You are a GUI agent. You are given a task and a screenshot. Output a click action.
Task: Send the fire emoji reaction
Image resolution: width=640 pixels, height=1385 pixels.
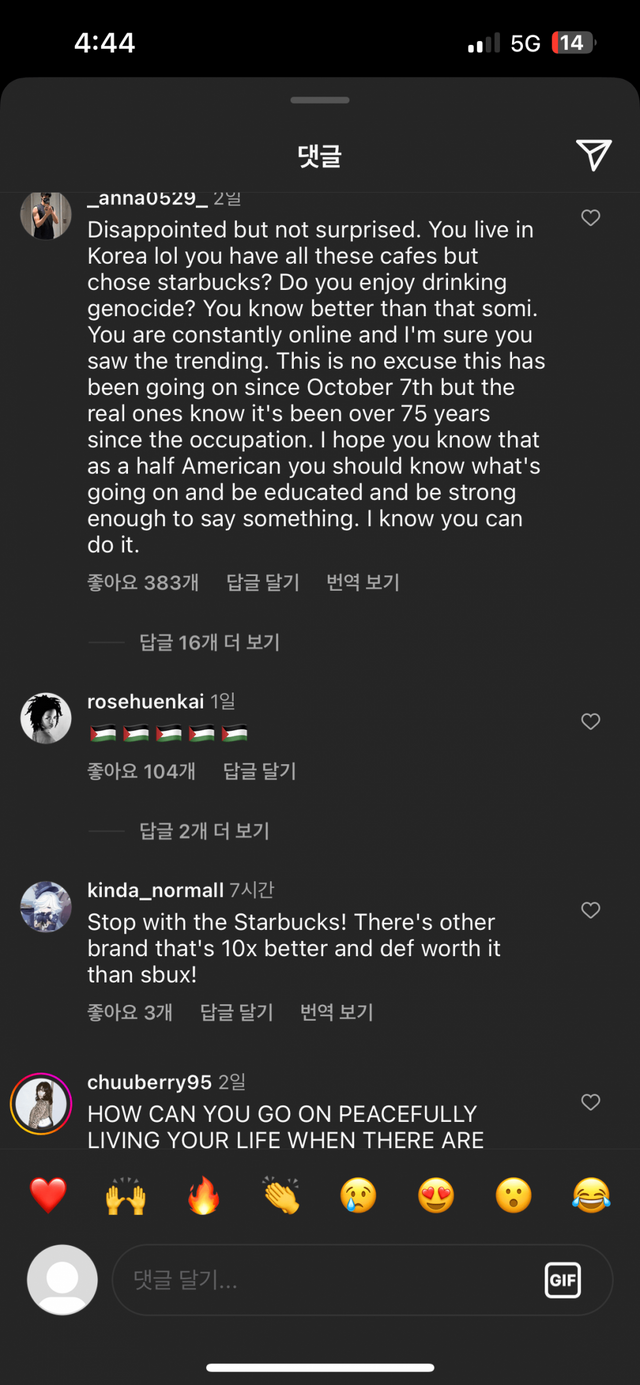tap(203, 1196)
